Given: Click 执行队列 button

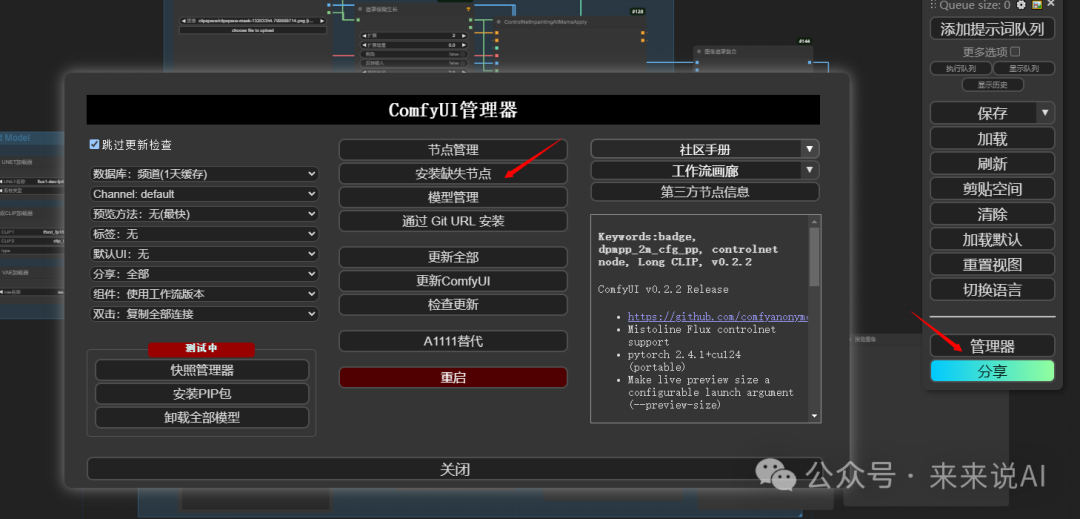Looking at the screenshot, I should click(x=961, y=68).
